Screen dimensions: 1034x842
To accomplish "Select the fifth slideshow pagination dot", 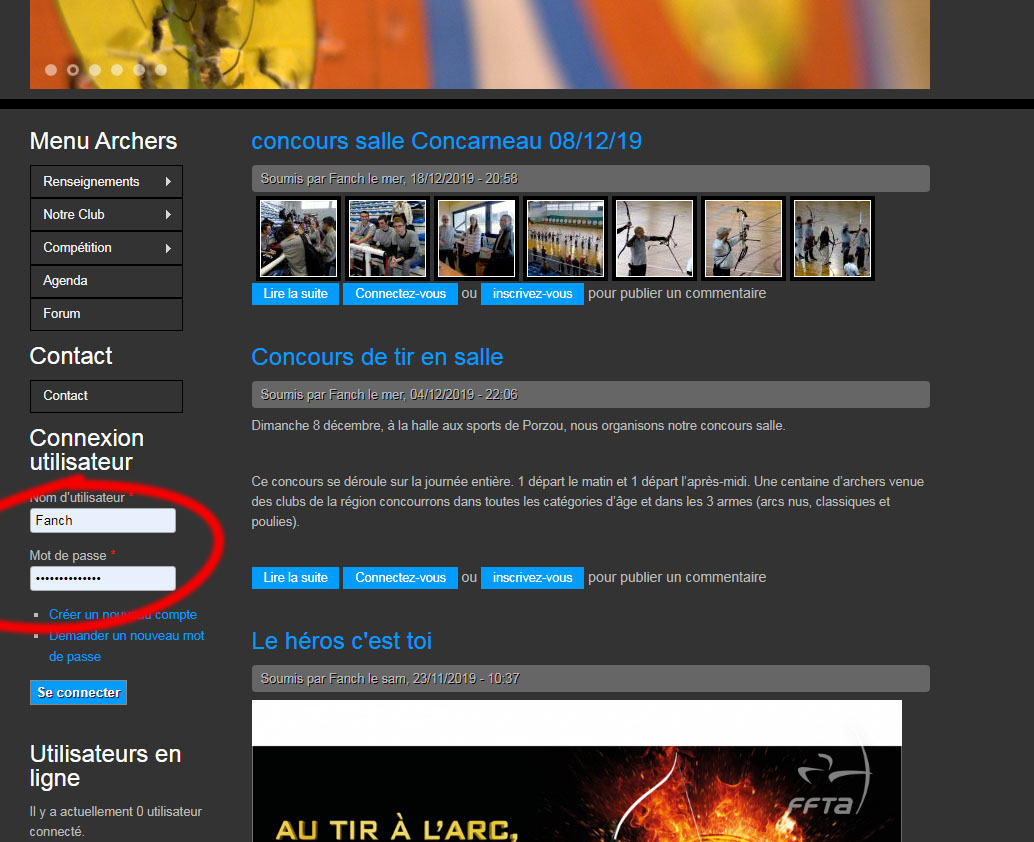I will point(139,70).
